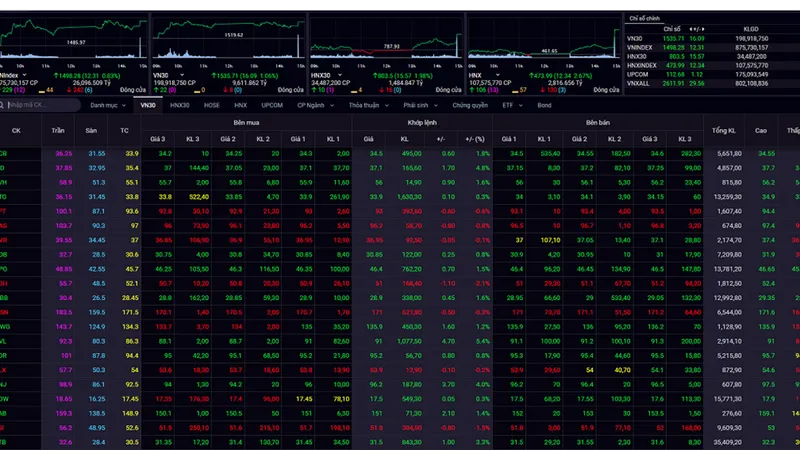Click the ceiling price cell 183.5

click(64, 312)
